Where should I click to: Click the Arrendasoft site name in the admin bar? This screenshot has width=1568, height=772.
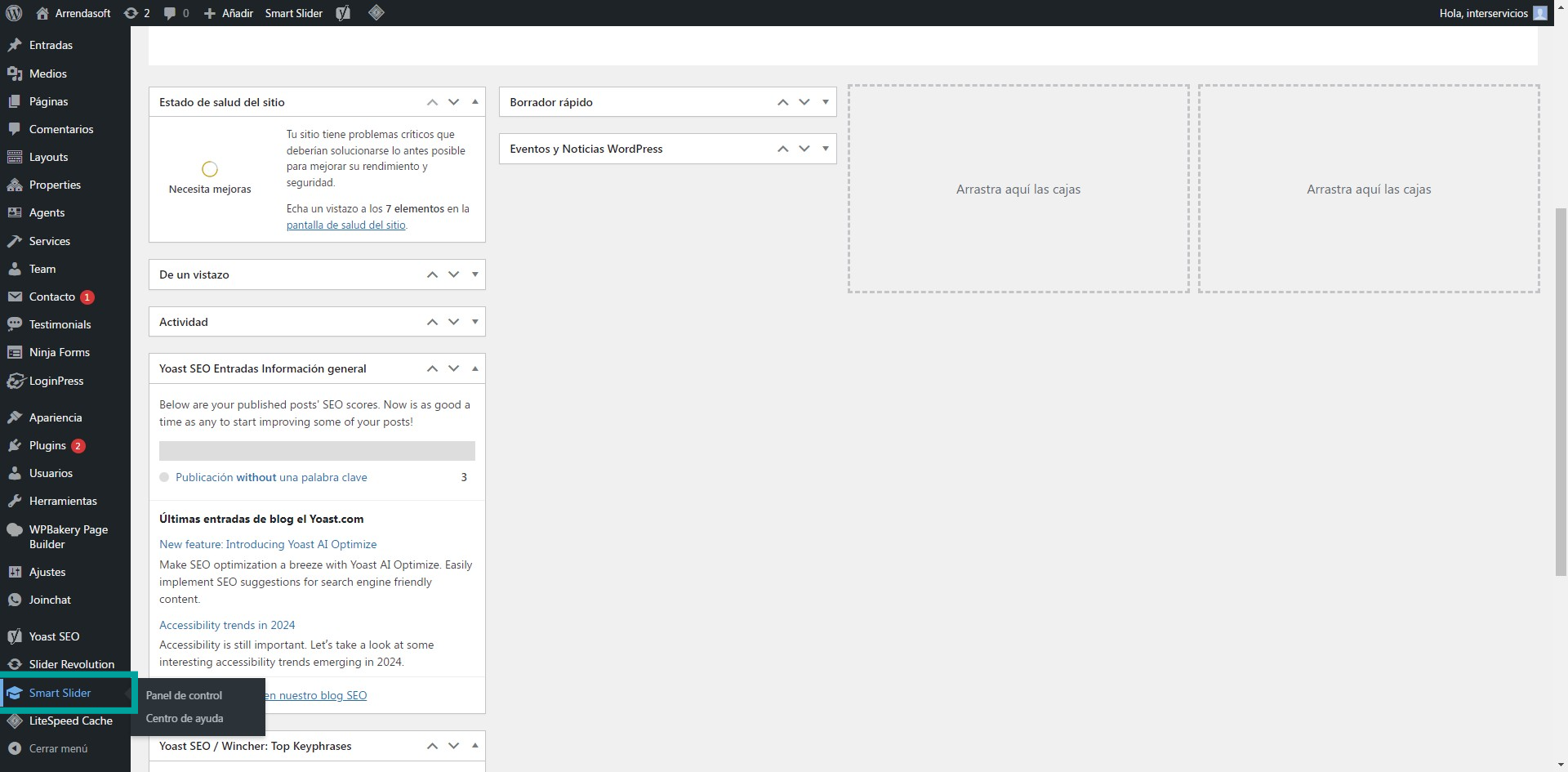pos(82,13)
